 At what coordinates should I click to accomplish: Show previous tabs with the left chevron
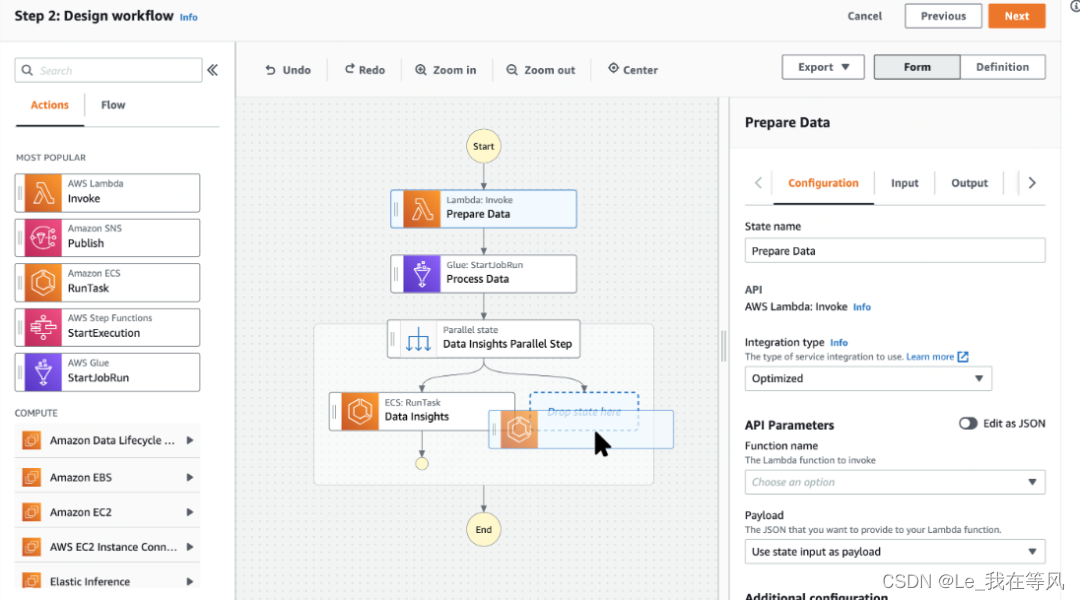(758, 183)
